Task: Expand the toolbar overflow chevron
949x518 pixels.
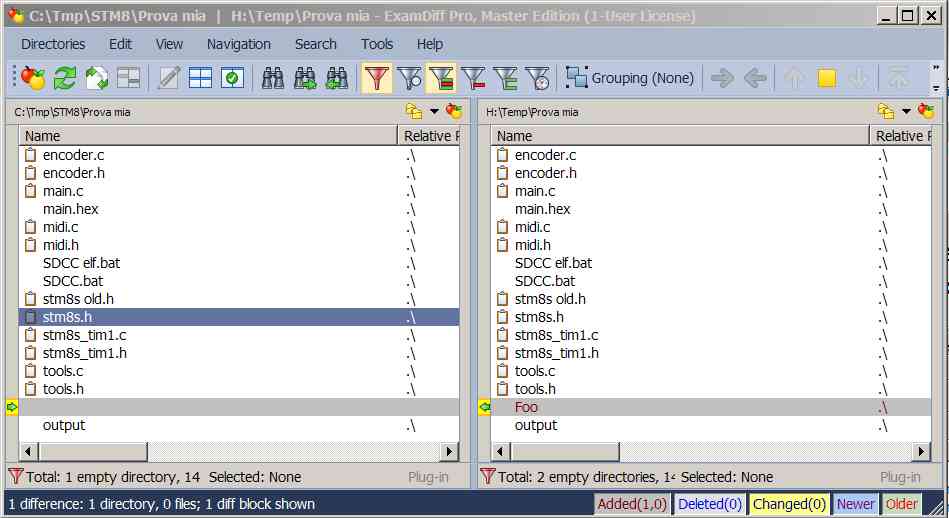Action: [936, 78]
